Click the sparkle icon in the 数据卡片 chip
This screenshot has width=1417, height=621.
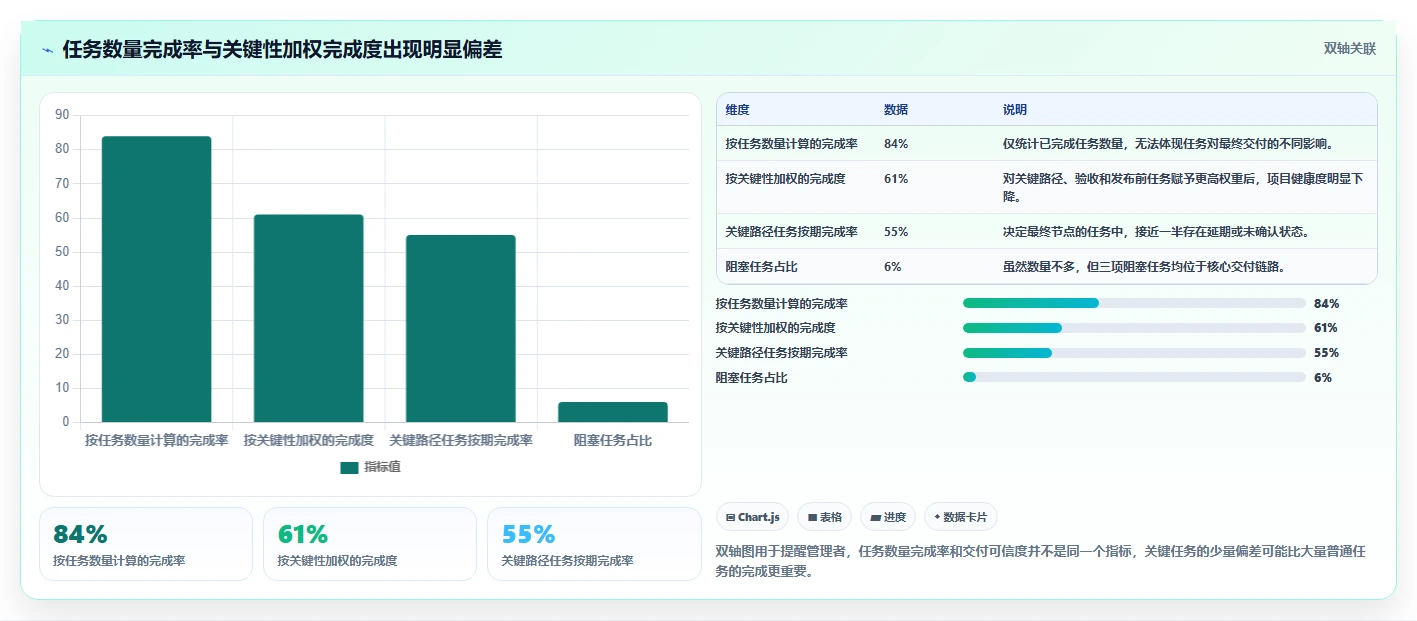click(x=937, y=518)
